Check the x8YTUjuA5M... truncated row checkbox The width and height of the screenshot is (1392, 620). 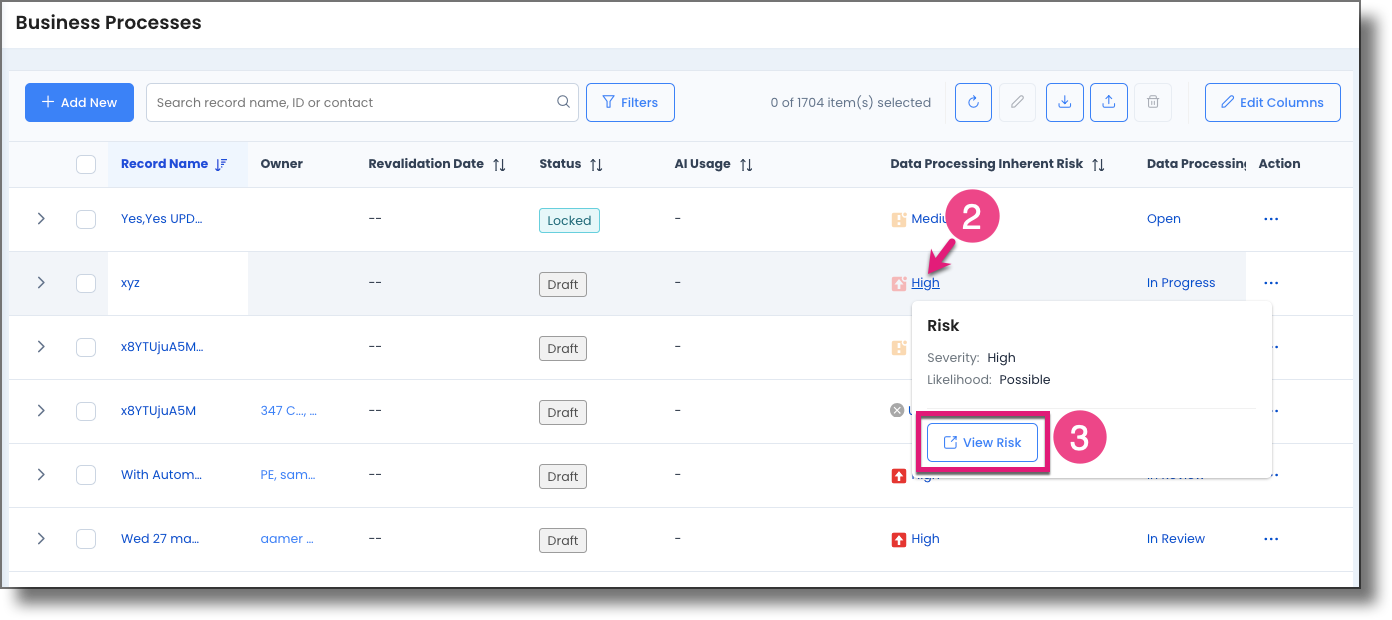click(86, 347)
